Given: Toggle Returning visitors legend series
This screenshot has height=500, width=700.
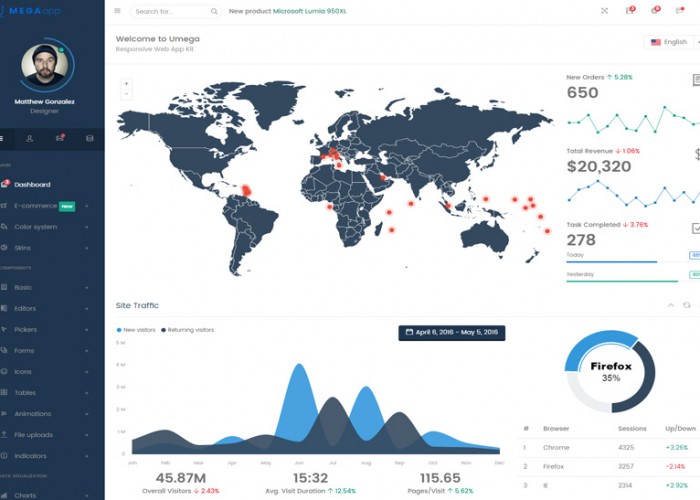Looking at the screenshot, I should [x=188, y=330].
